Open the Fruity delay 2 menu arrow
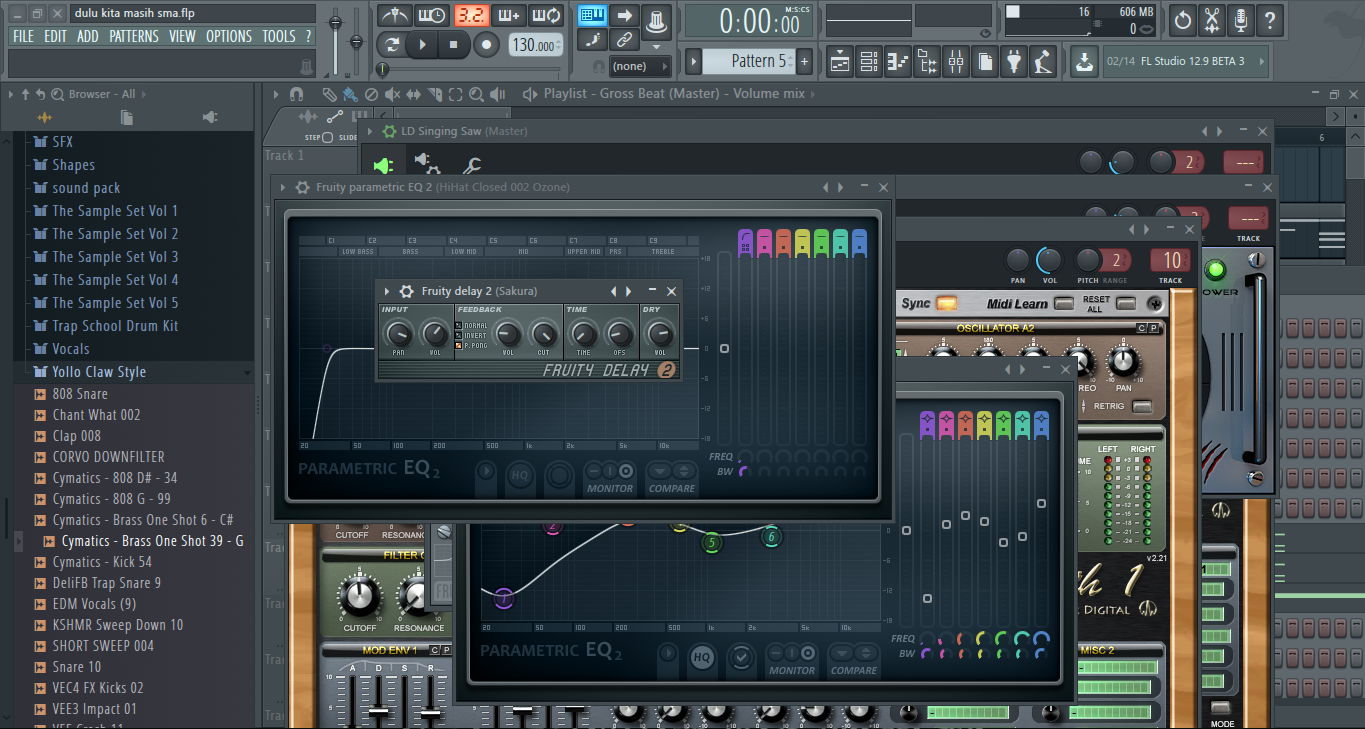 [x=386, y=291]
